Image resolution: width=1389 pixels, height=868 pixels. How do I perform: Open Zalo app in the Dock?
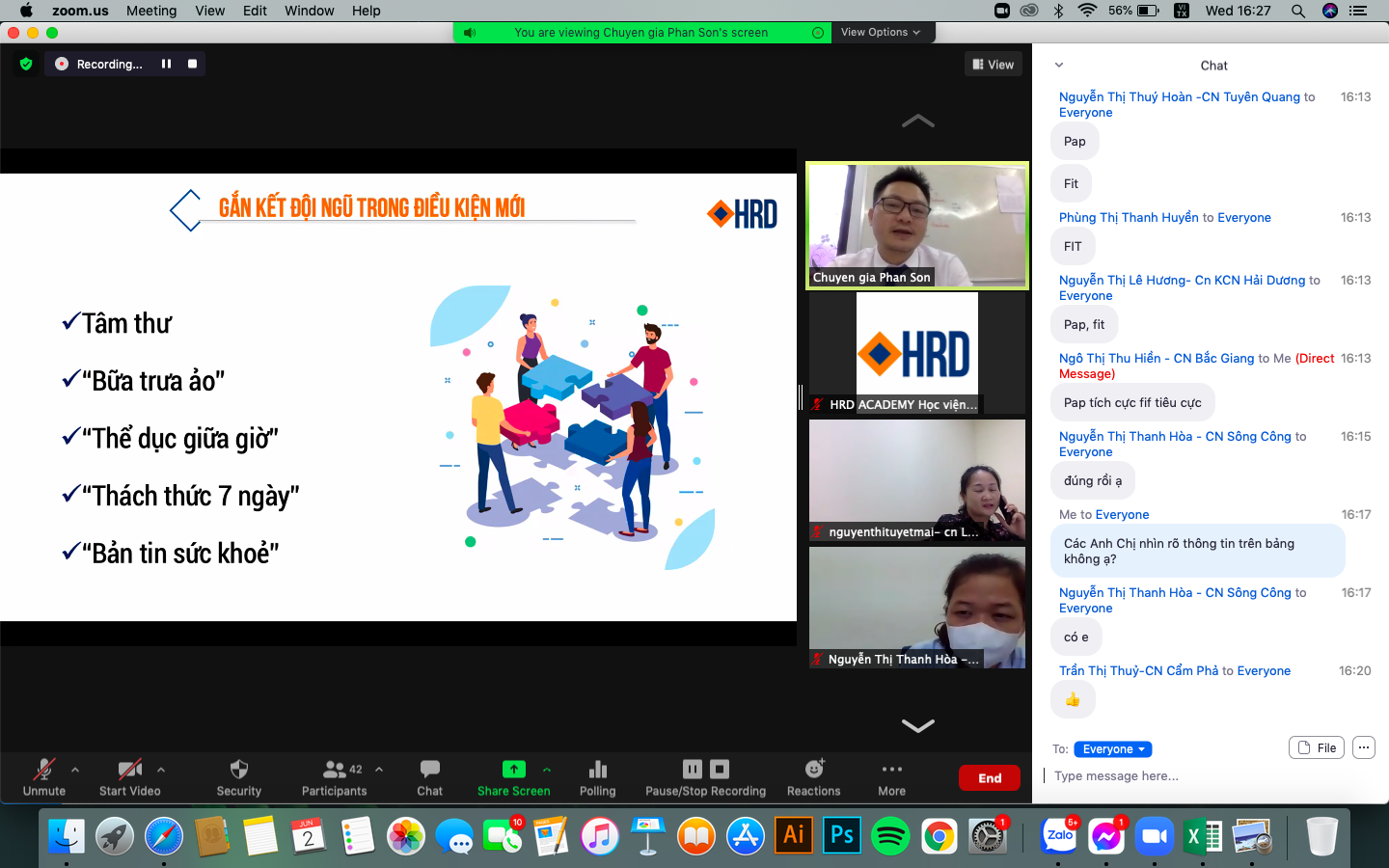(x=1059, y=836)
